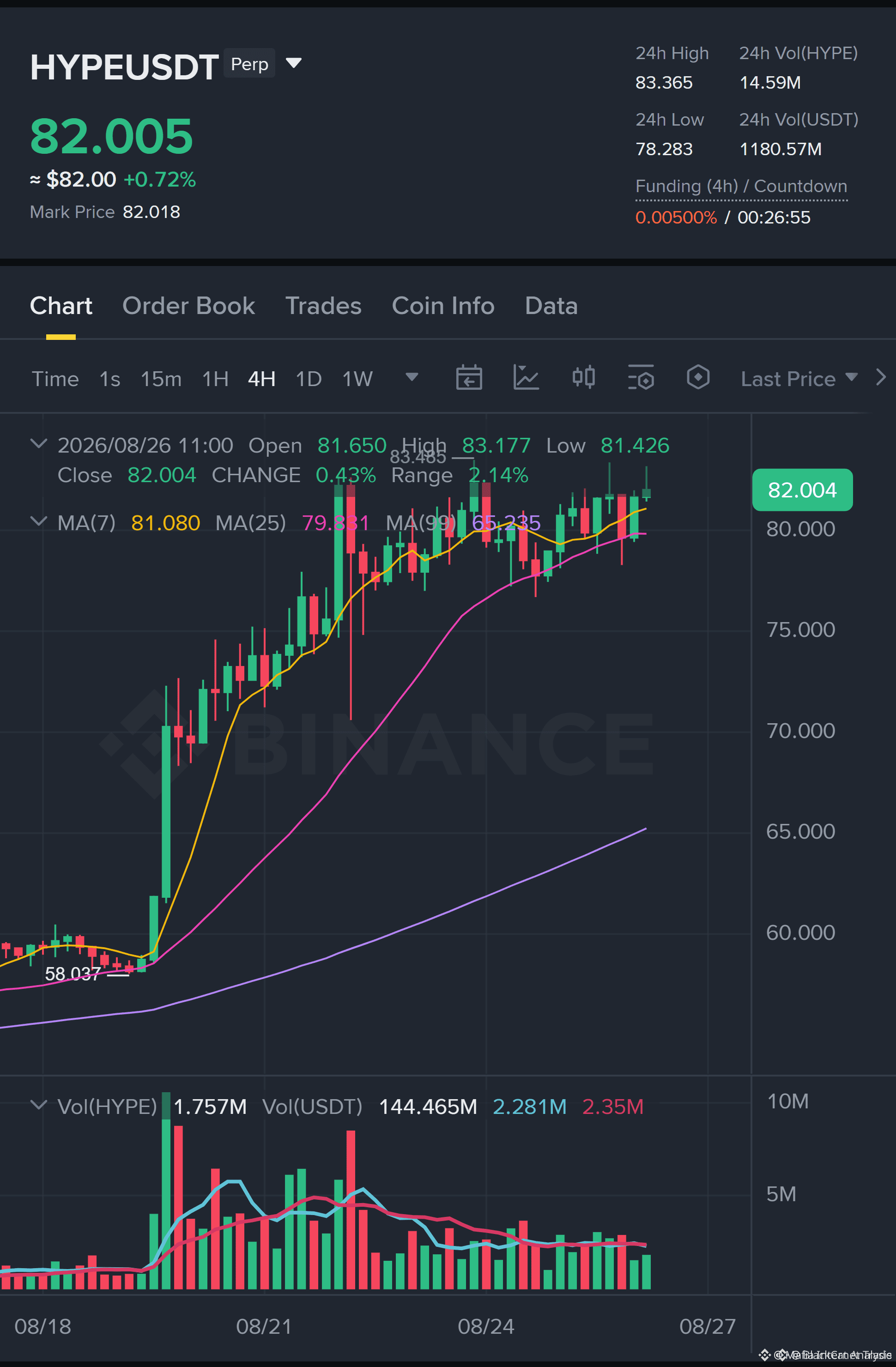Screen dimensions: 896x1367
Task: Collapse the Vol(HYPE) volume legend
Action: [x=38, y=1105]
